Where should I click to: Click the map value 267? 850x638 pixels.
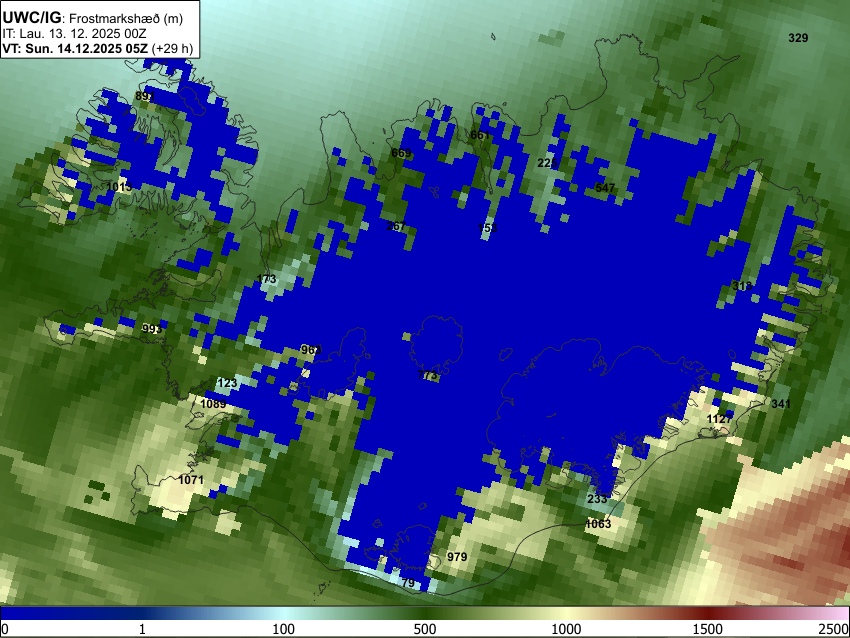click(396, 226)
